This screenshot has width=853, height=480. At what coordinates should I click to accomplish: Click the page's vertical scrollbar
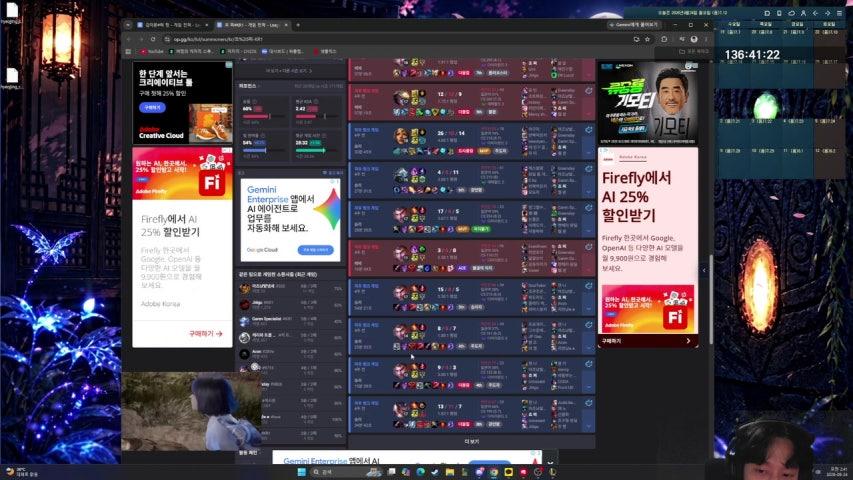[710, 299]
